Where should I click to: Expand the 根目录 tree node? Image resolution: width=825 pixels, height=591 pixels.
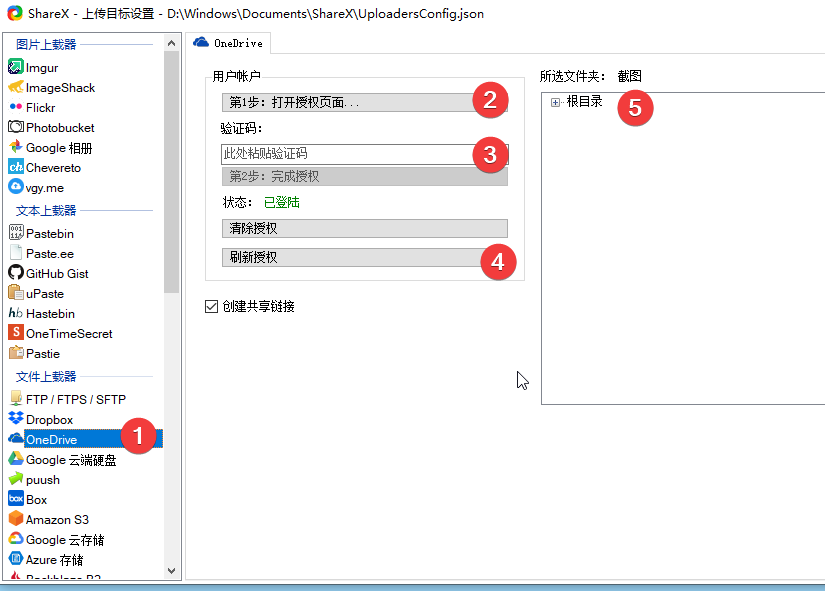click(x=555, y=102)
